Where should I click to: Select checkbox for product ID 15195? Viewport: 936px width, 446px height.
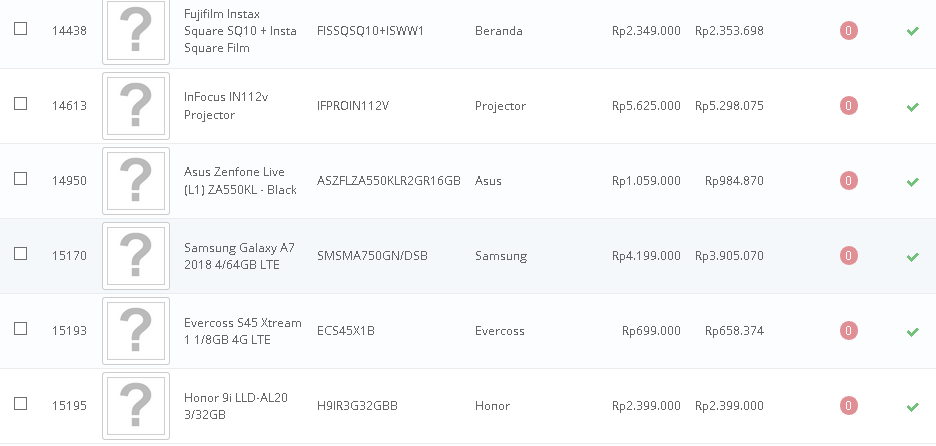point(20,404)
